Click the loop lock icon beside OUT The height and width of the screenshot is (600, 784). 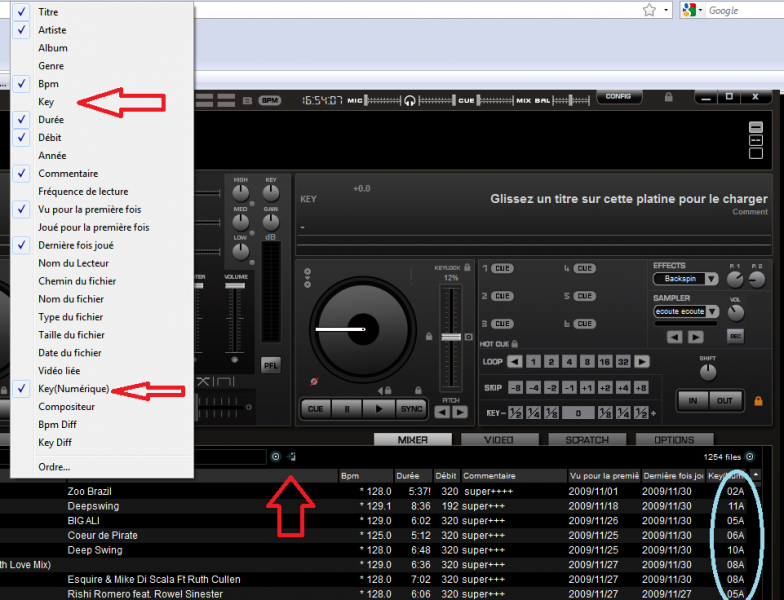click(758, 401)
